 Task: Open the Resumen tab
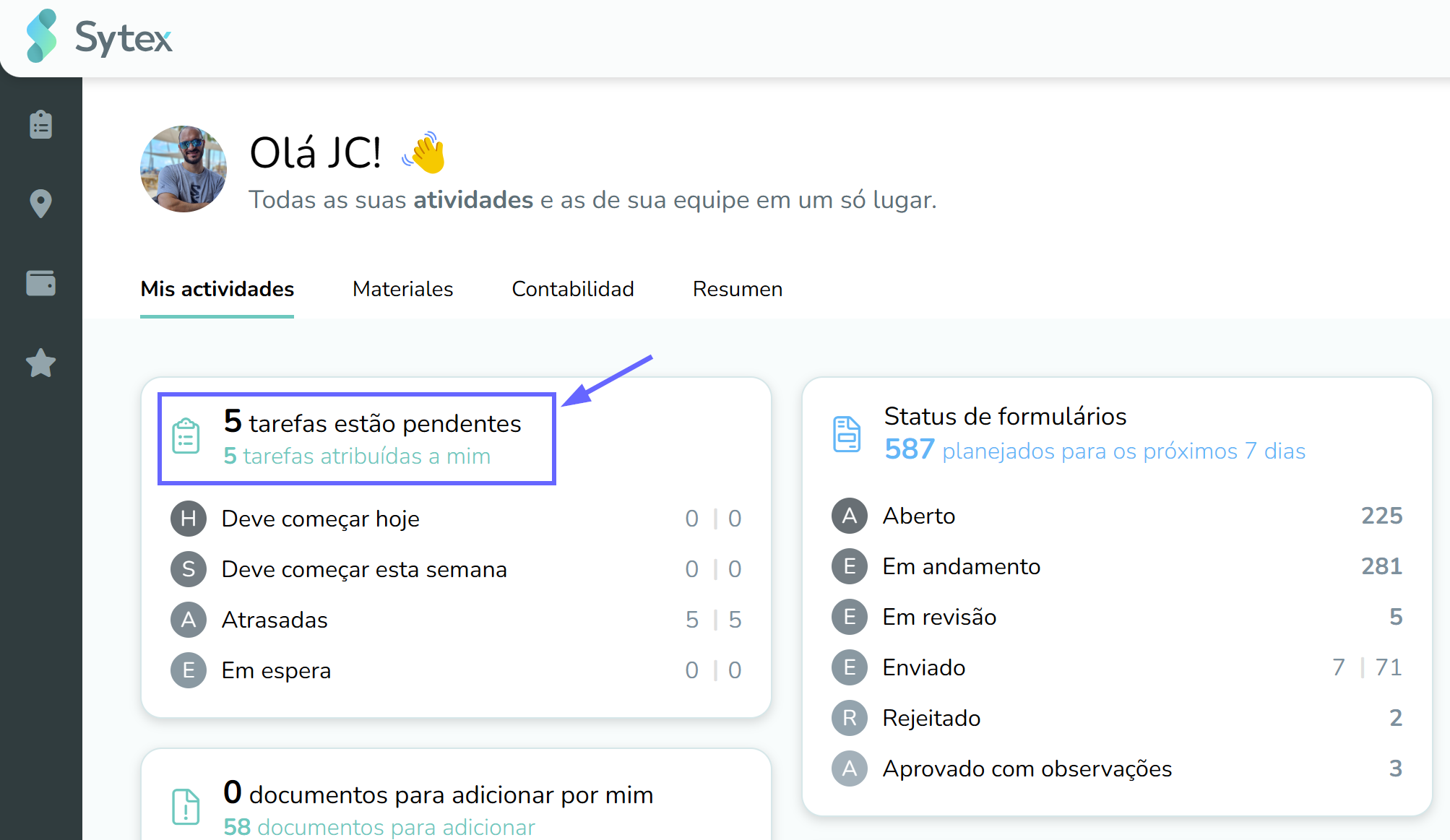tap(738, 289)
